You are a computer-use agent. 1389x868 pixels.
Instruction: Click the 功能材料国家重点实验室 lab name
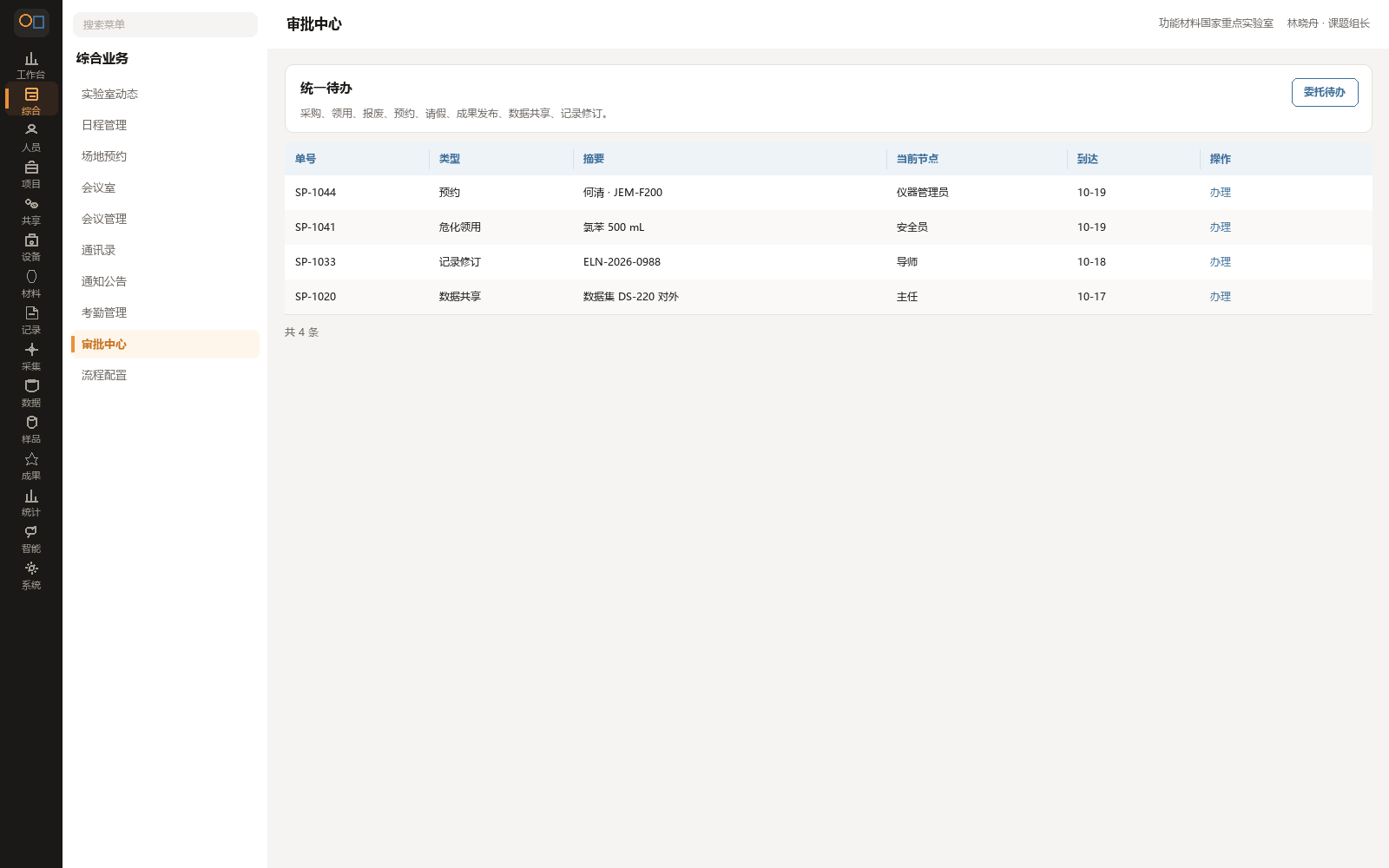tap(1216, 23)
